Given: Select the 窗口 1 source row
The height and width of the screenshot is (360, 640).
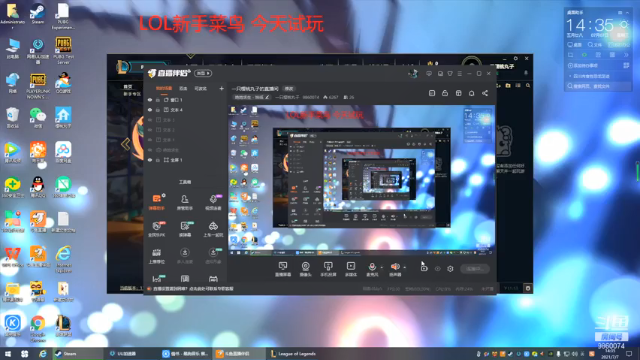Looking at the screenshot, I should (186, 100).
